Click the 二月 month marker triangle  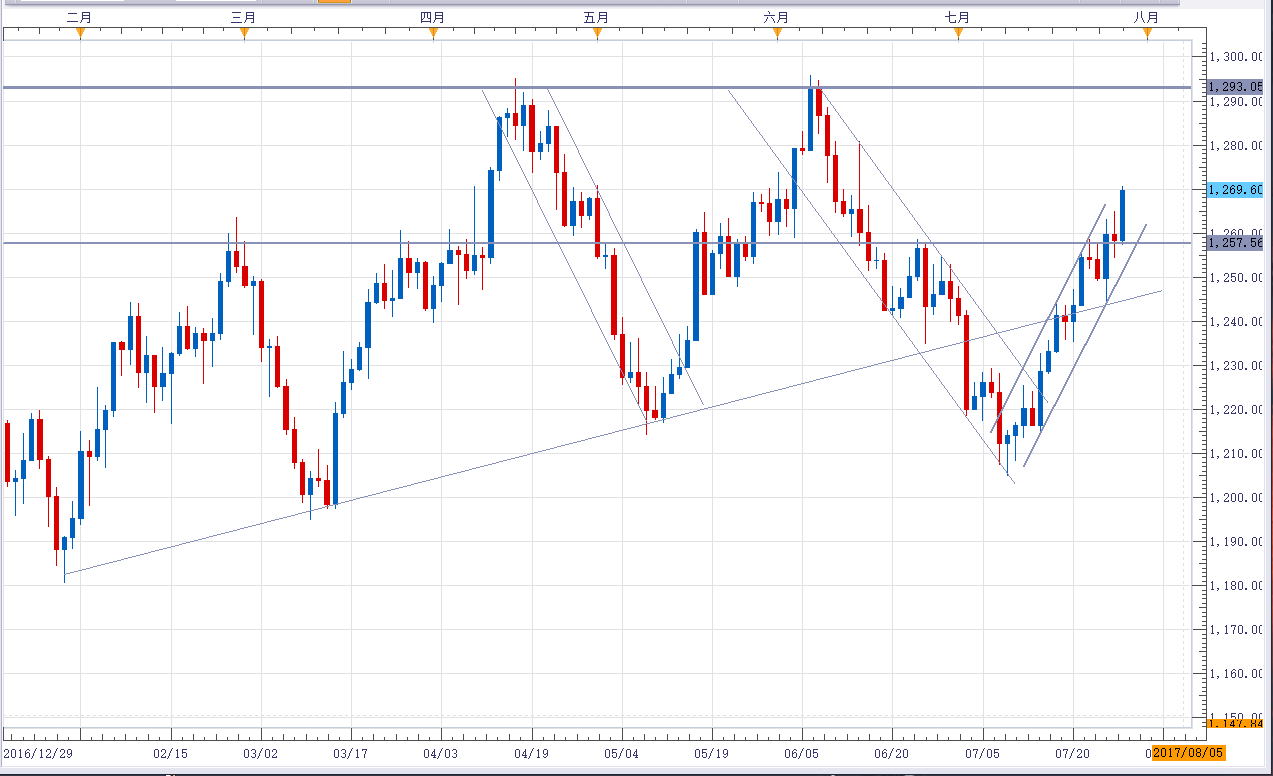(x=81, y=34)
